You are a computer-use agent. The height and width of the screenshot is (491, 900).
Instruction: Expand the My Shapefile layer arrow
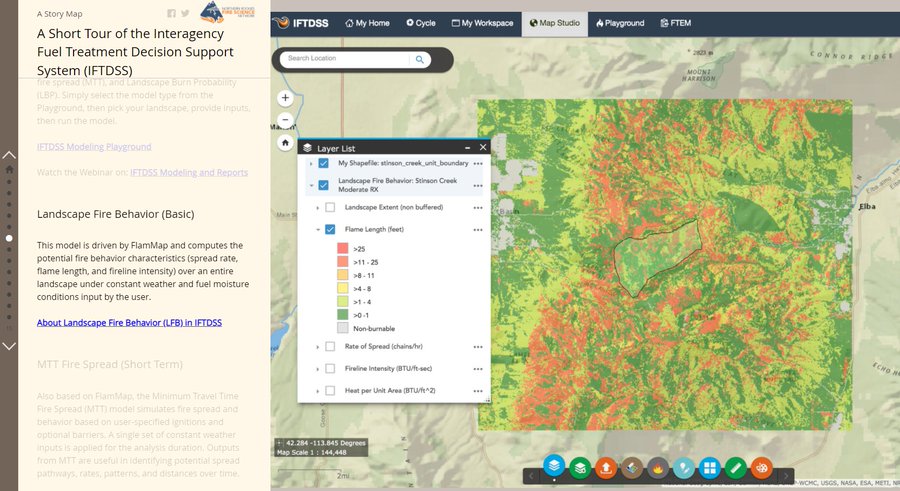tap(311, 164)
